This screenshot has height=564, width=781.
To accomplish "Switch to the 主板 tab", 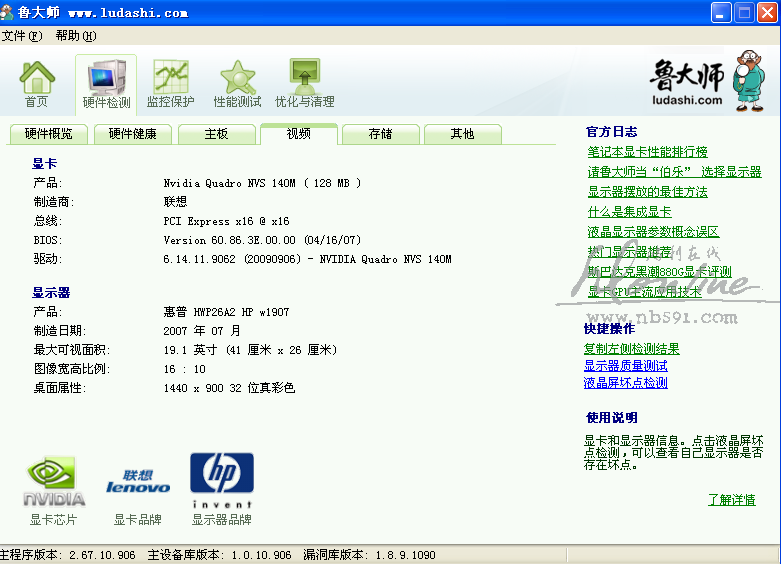I will coord(216,134).
